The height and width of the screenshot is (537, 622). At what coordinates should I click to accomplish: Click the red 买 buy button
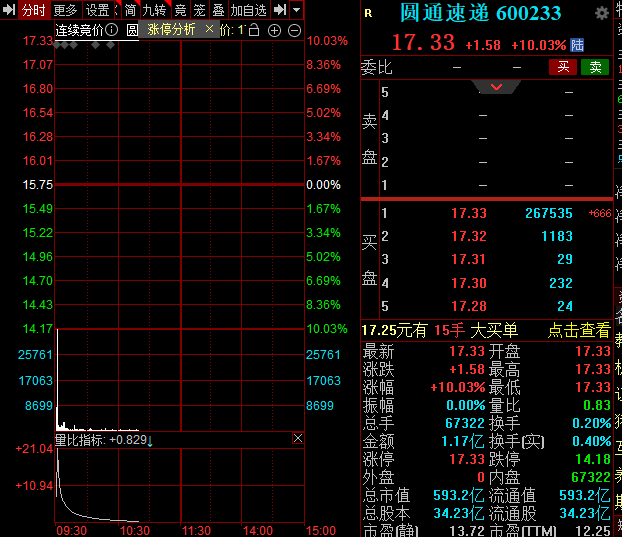point(563,67)
